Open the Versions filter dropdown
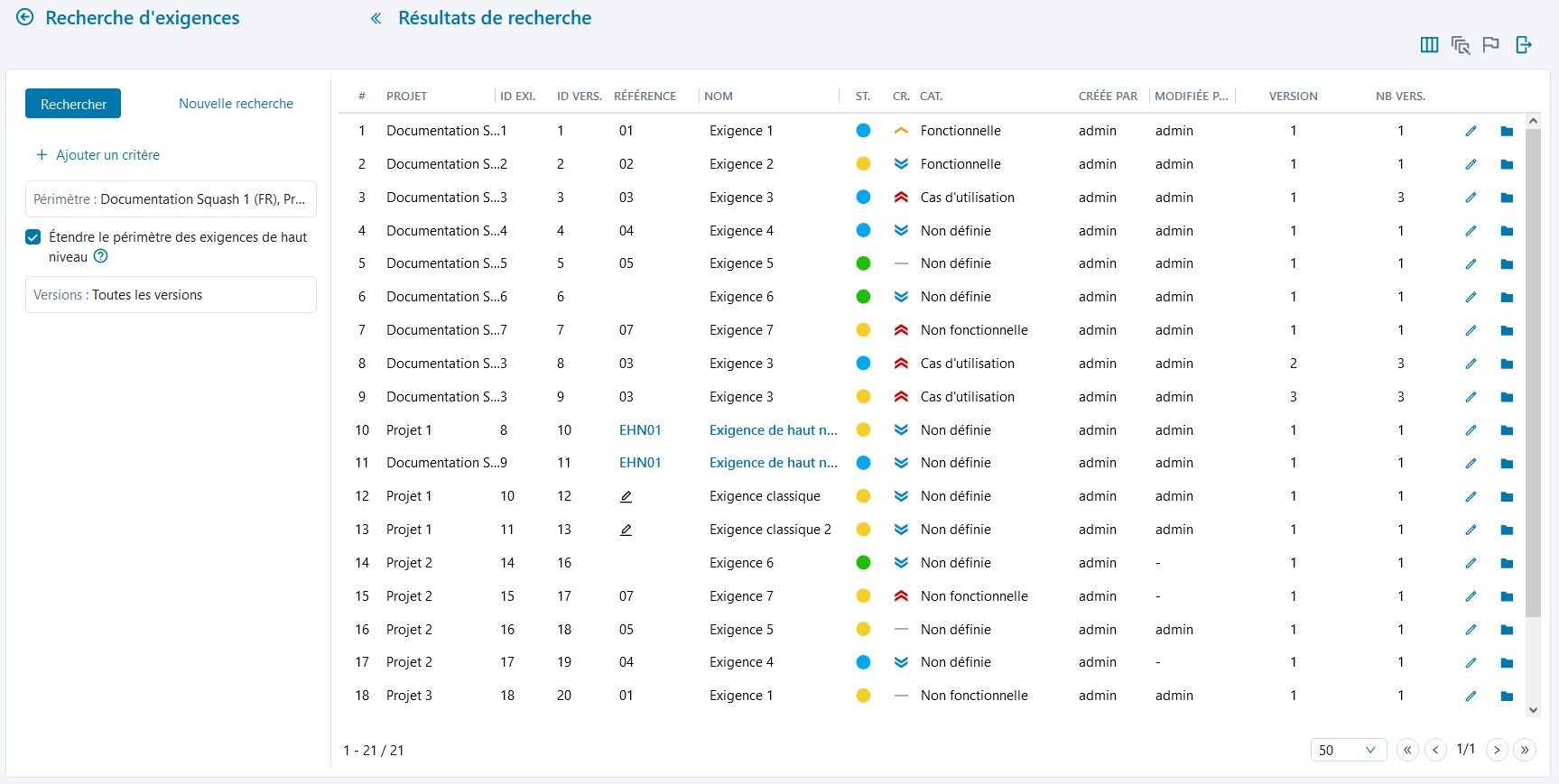This screenshot has height=784, width=1559. click(171, 295)
